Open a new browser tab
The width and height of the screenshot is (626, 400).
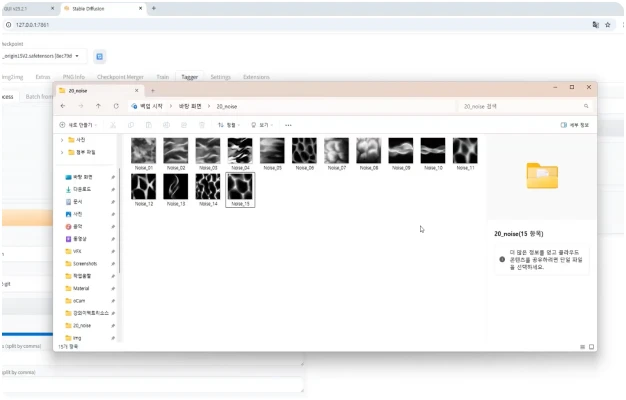pos(154,8)
